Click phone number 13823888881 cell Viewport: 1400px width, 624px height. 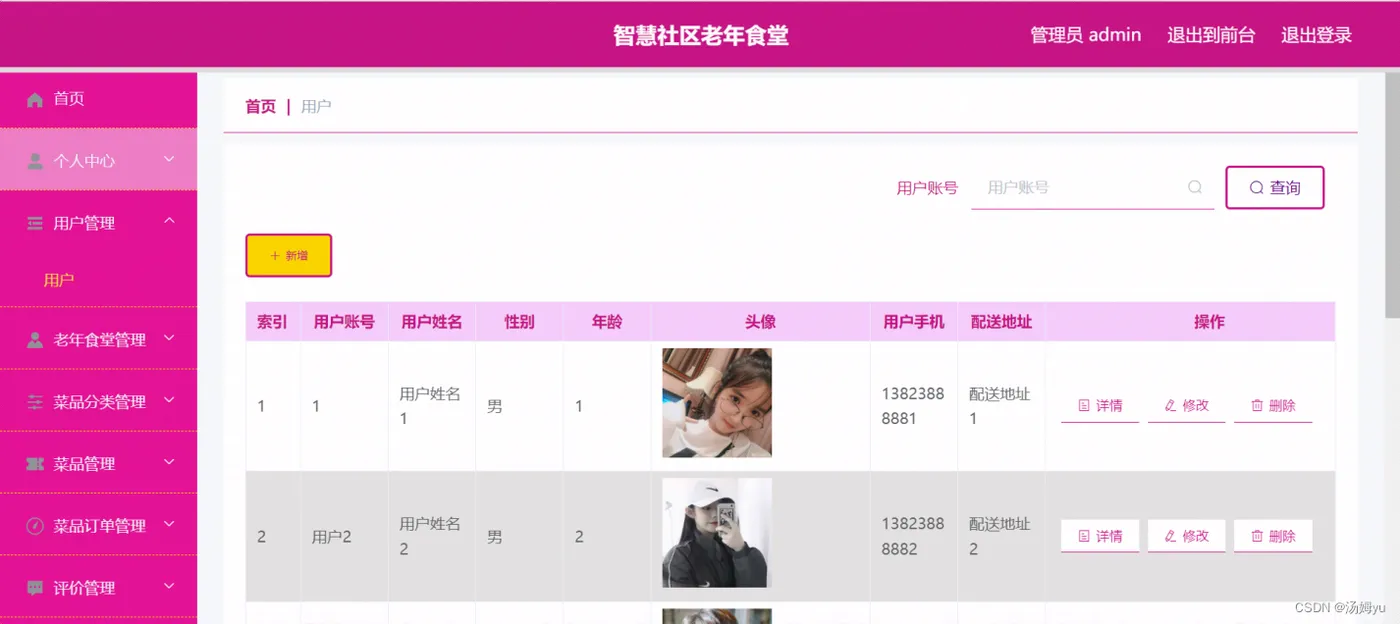913,406
